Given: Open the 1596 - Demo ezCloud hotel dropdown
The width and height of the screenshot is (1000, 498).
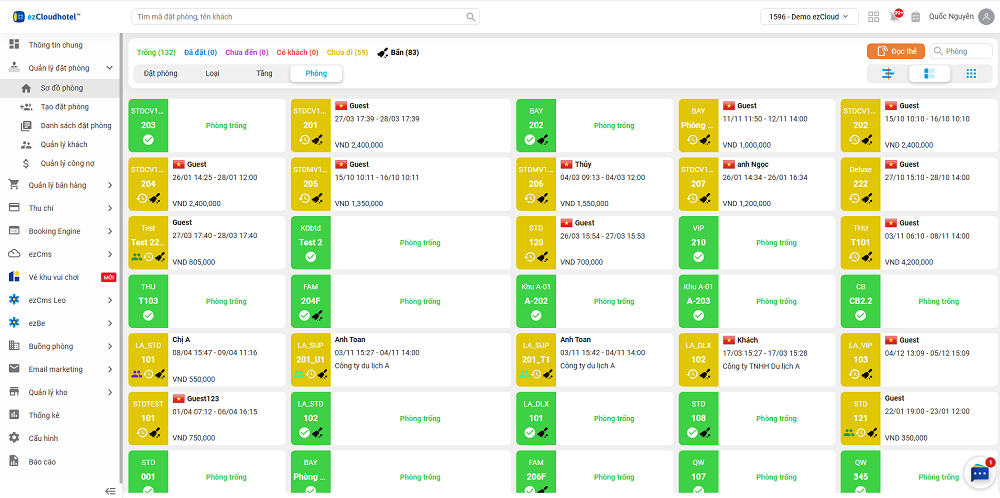Looking at the screenshot, I should (x=809, y=17).
